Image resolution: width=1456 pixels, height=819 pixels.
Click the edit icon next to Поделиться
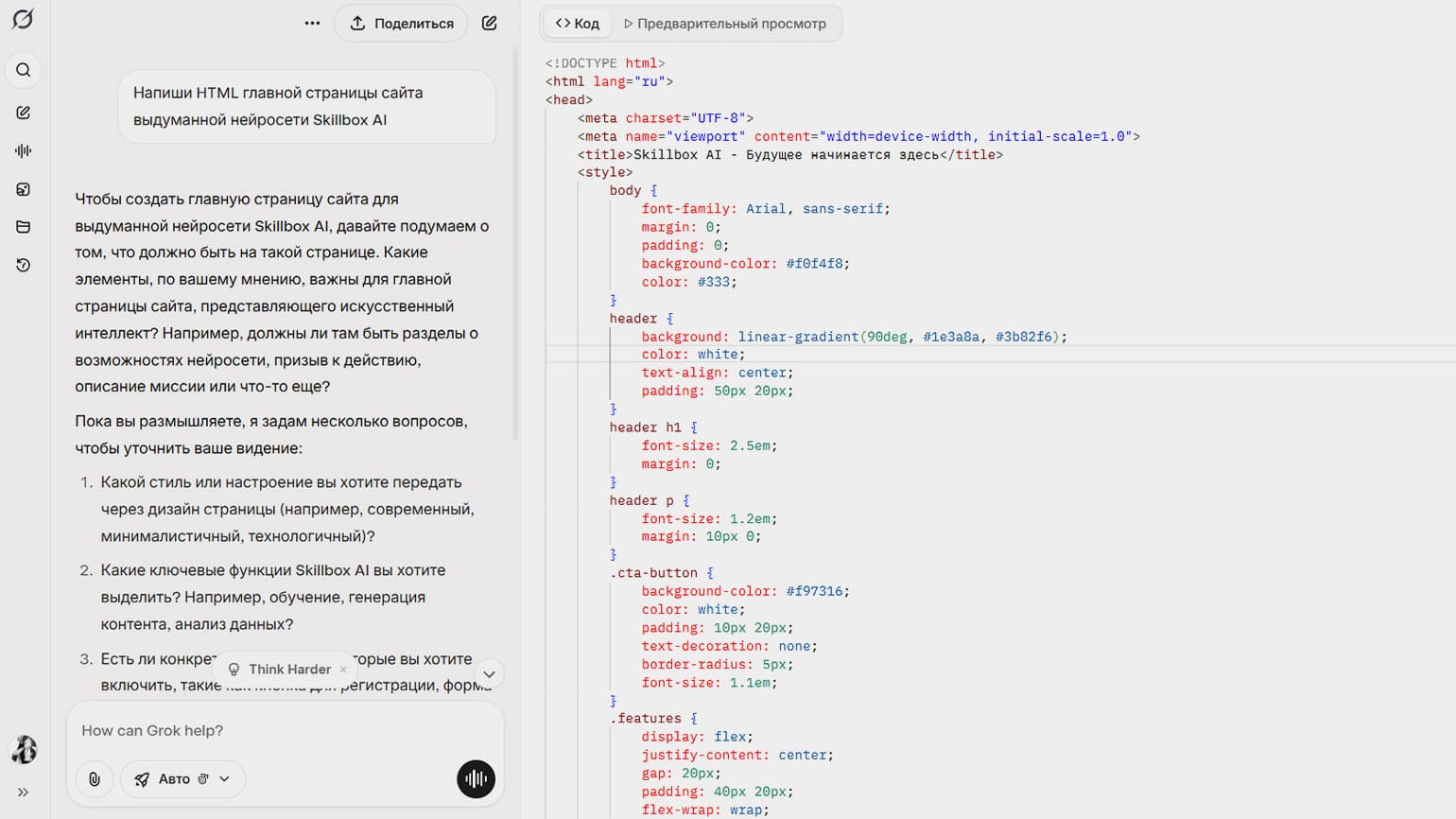click(490, 24)
